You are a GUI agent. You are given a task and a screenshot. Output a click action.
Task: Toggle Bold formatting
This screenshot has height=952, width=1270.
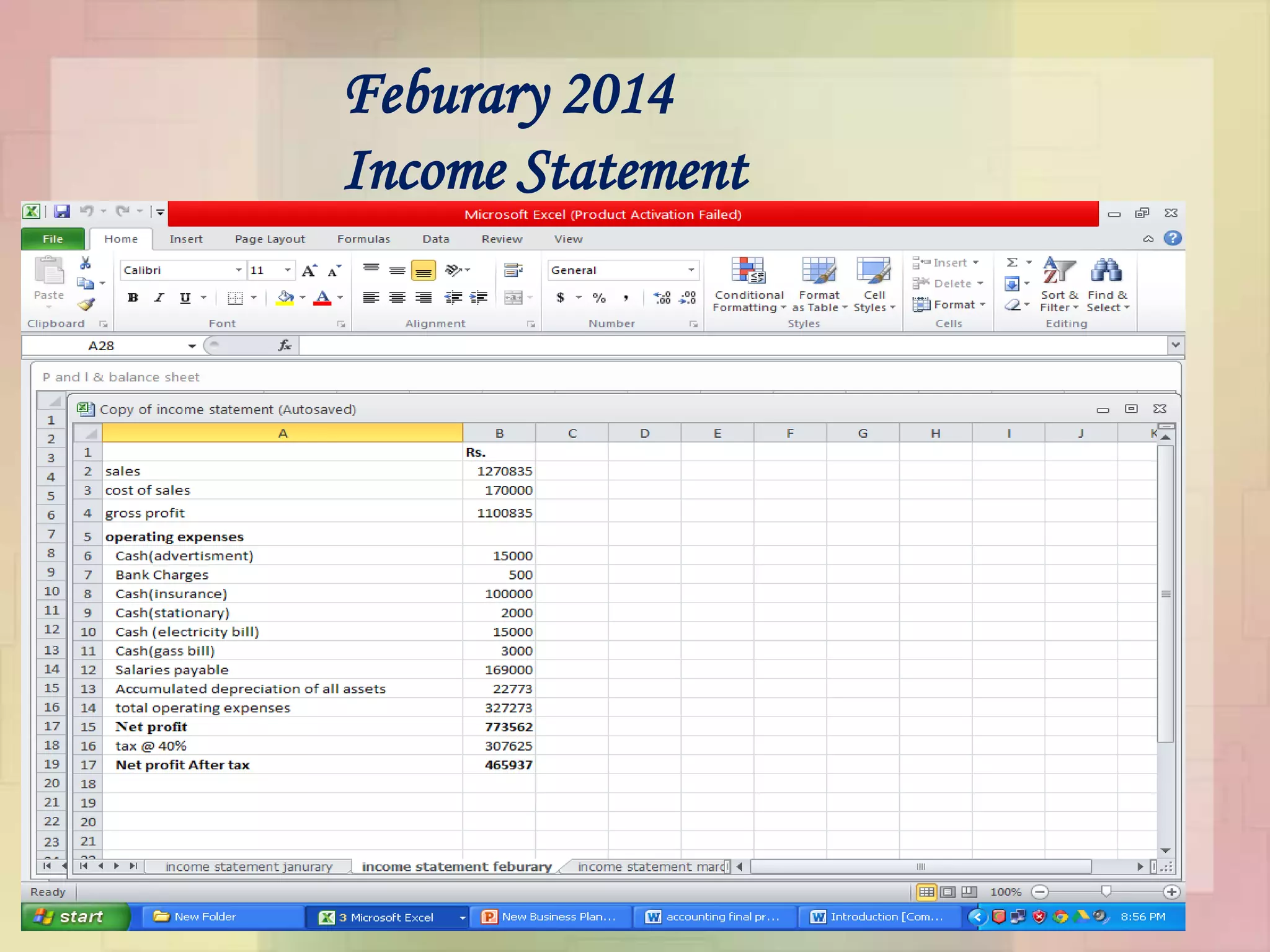pos(133,298)
